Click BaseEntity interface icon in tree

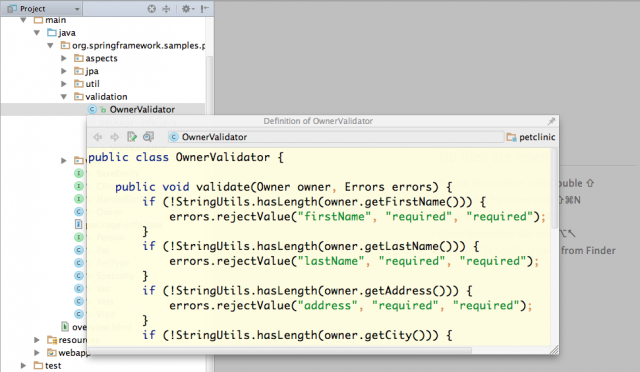coord(79,173)
